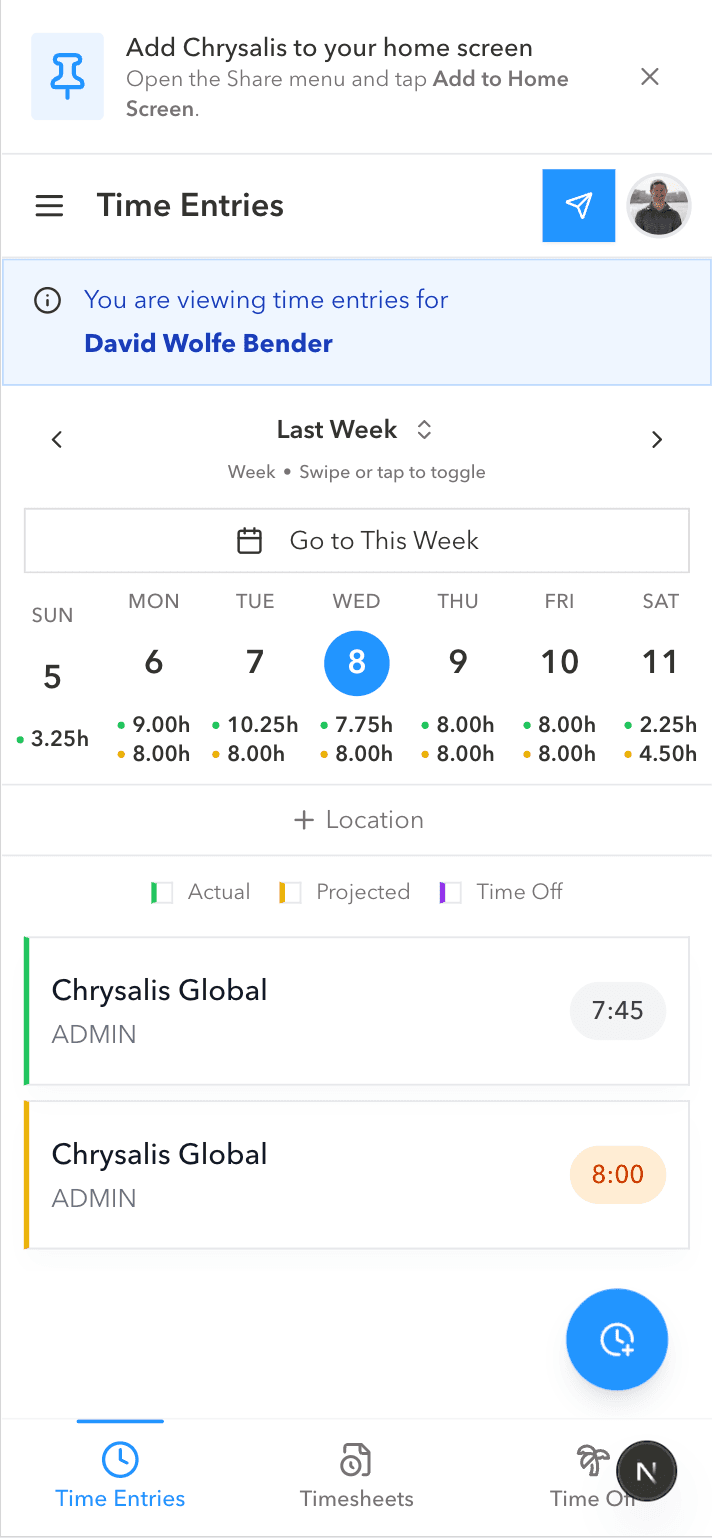
Task: Click the calendar icon in Go to This Week
Action: (x=250, y=540)
